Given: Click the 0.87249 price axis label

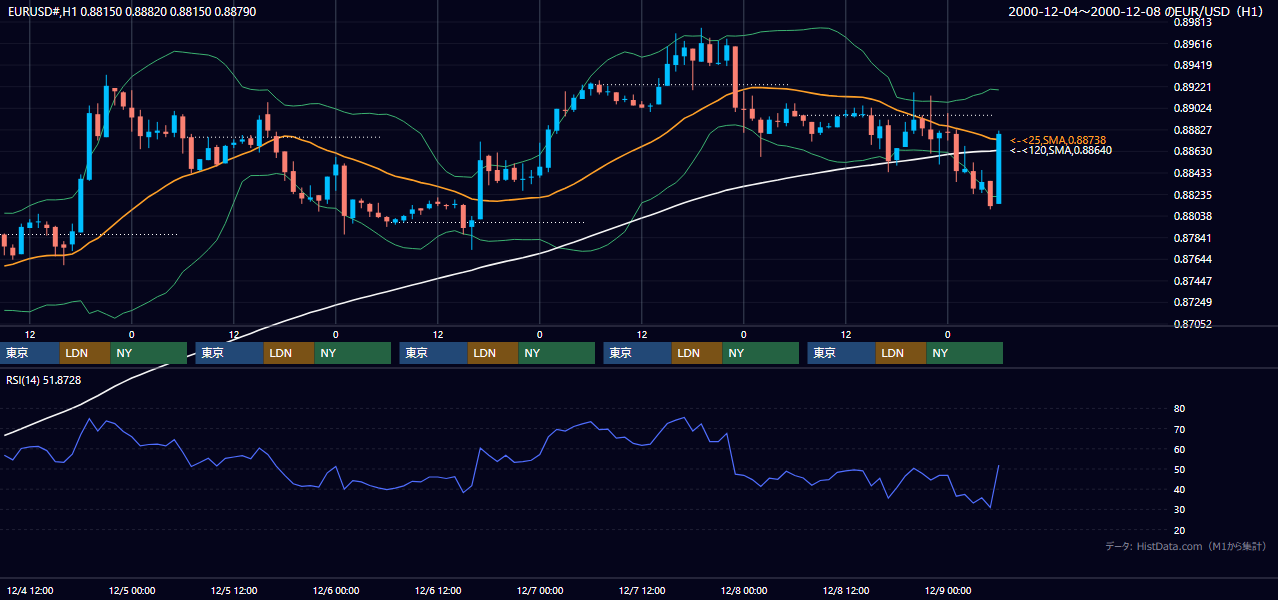Looking at the screenshot, I should click(x=1192, y=302).
